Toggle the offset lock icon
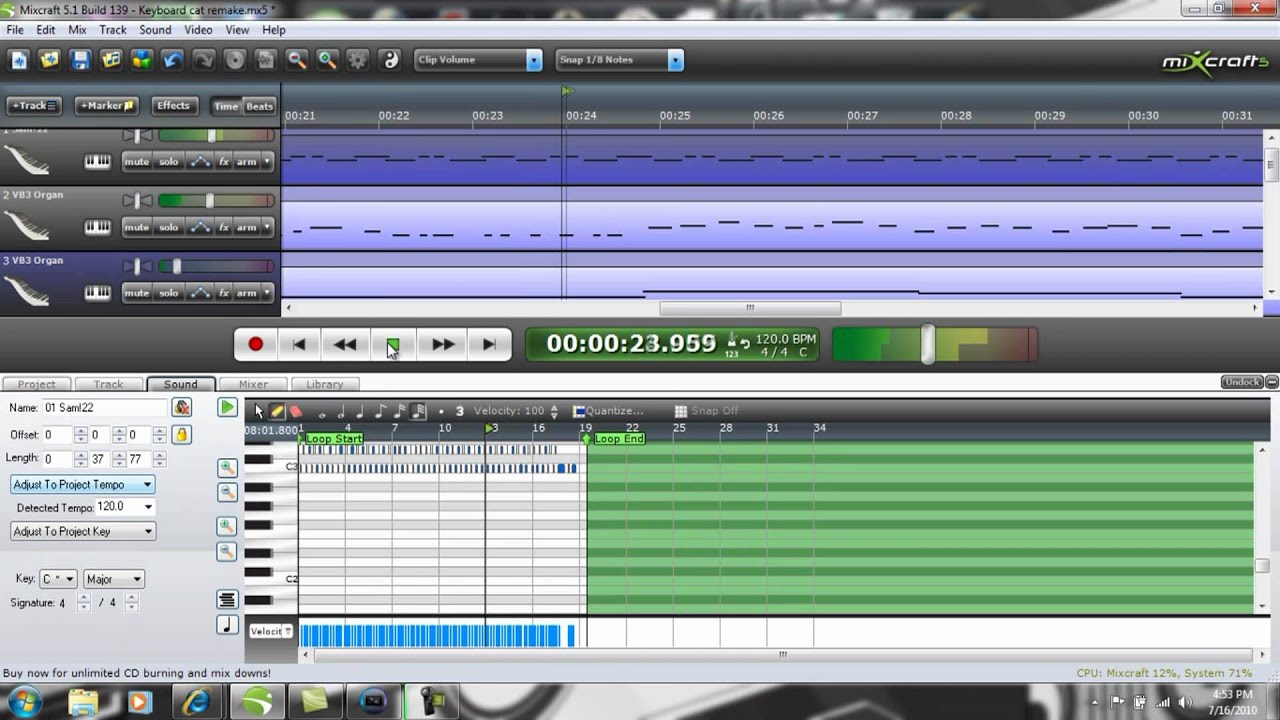The width and height of the screenshot is (1280, 720). pyautogui.click(x=181, y=435)
